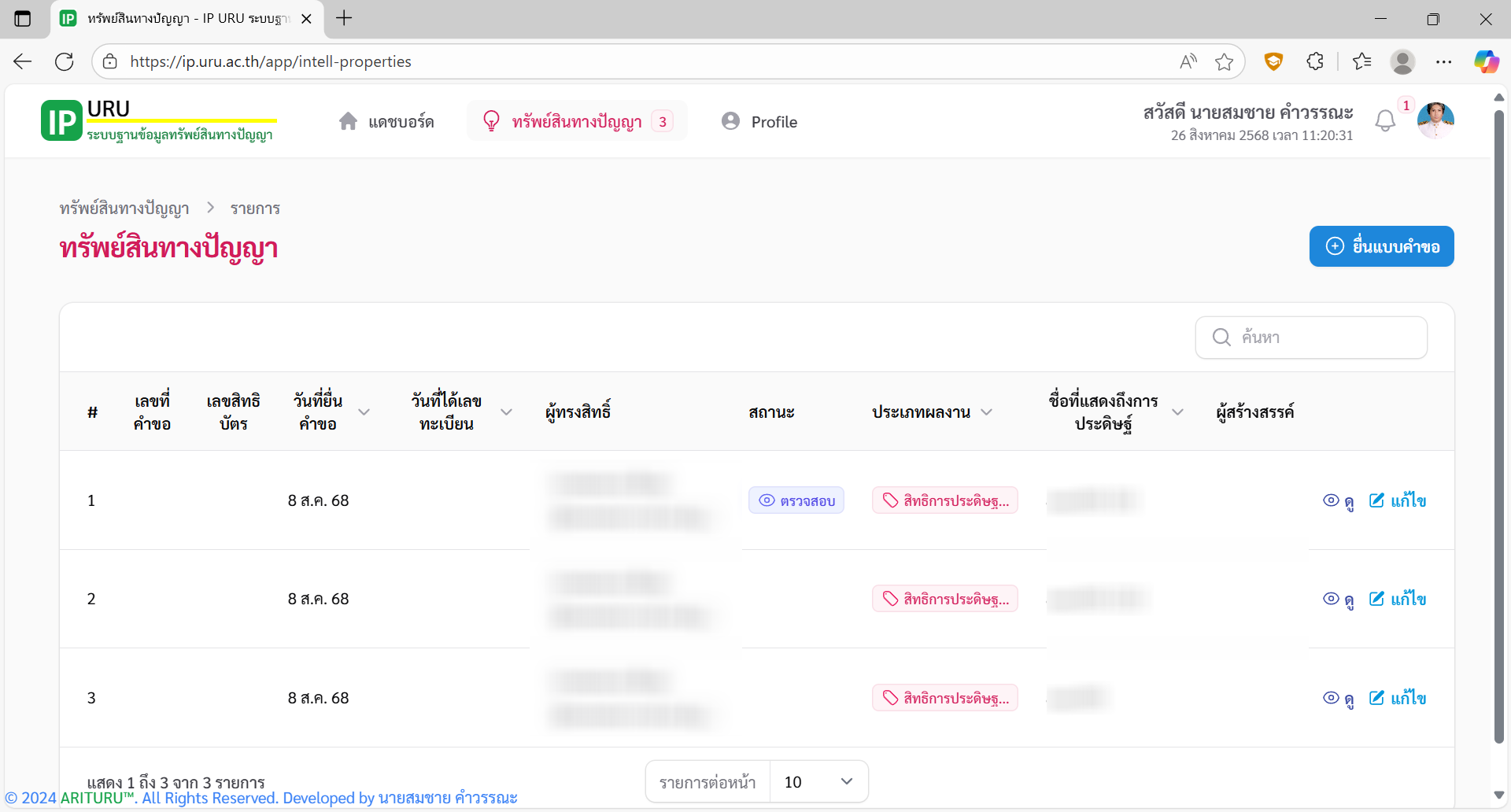1511x812 pixels.
Task: Open the Copilot icon in toolbar
Action: (x=1486, y=61)
